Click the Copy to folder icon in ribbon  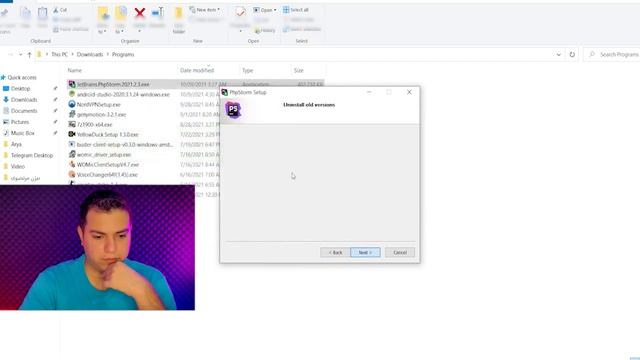coord(121,14)
